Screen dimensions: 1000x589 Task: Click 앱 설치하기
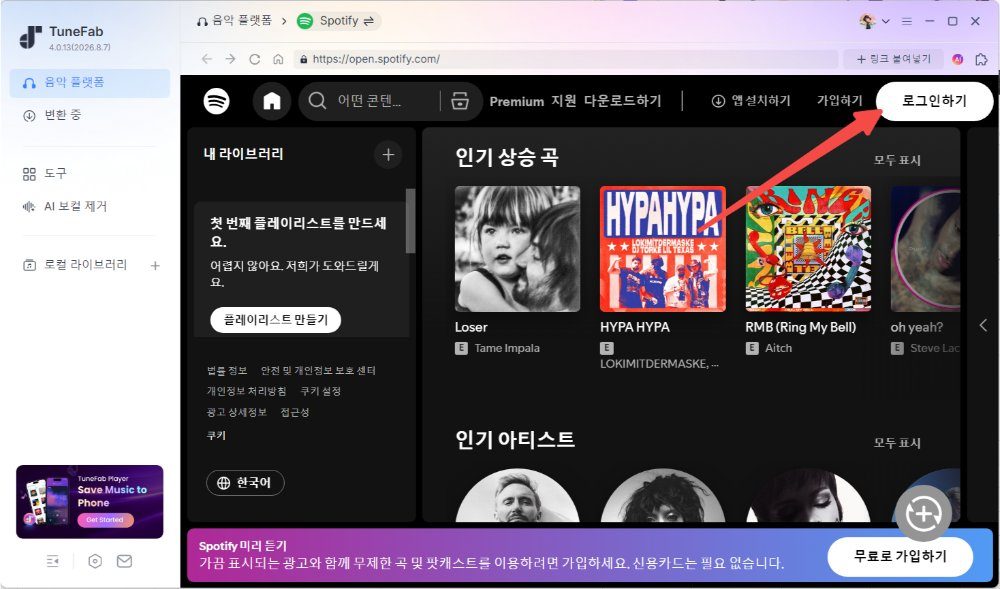pos(751,101)
